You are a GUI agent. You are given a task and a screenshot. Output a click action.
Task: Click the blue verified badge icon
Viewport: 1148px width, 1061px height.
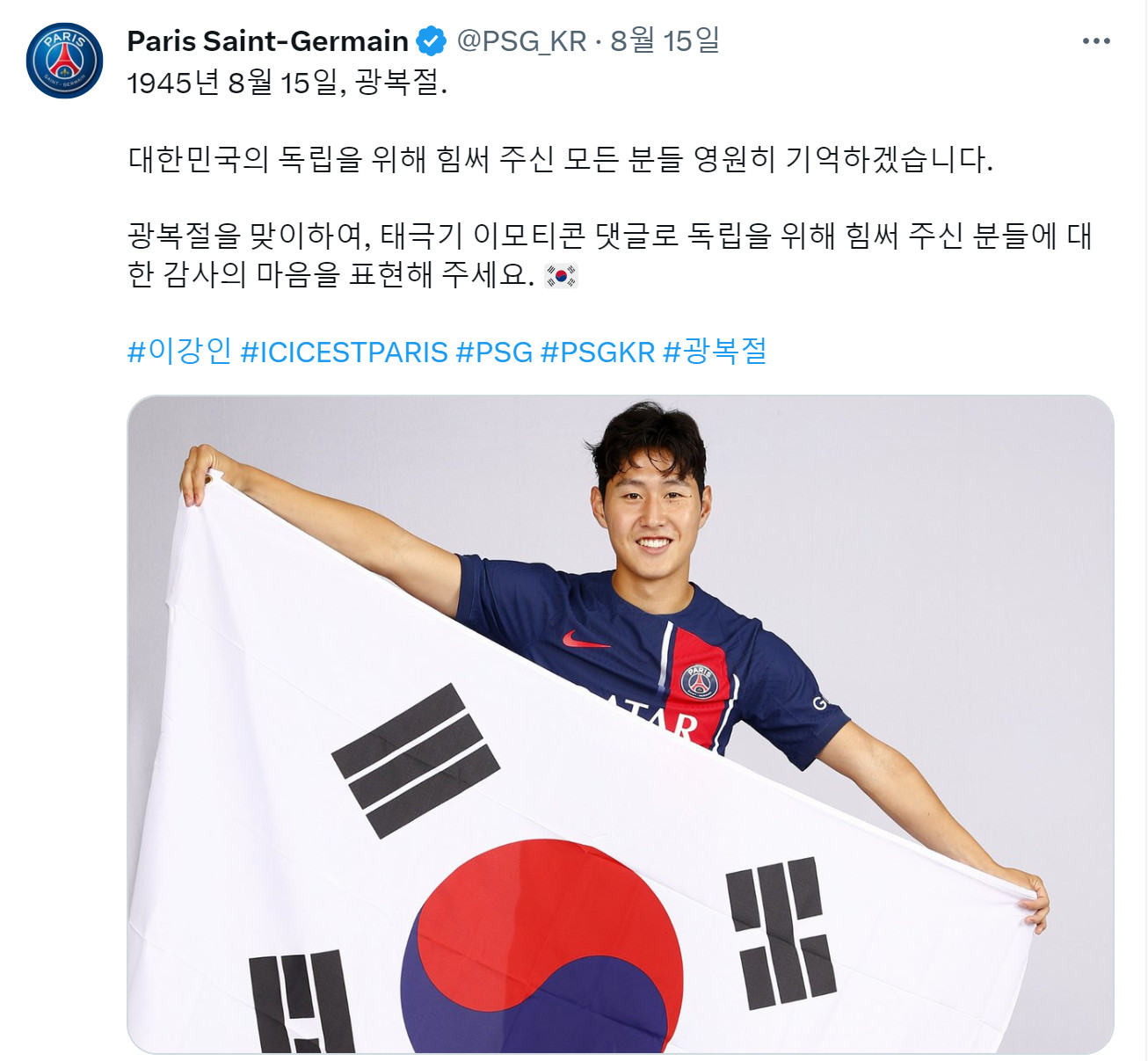click(x=431, y=40)
